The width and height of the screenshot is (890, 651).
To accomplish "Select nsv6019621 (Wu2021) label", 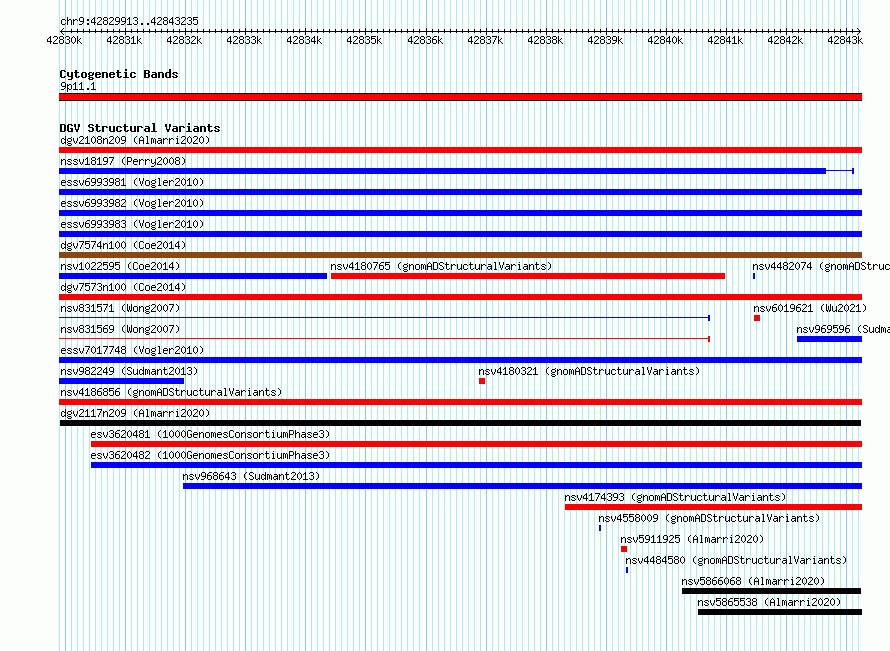I will (x=810, y=308).
